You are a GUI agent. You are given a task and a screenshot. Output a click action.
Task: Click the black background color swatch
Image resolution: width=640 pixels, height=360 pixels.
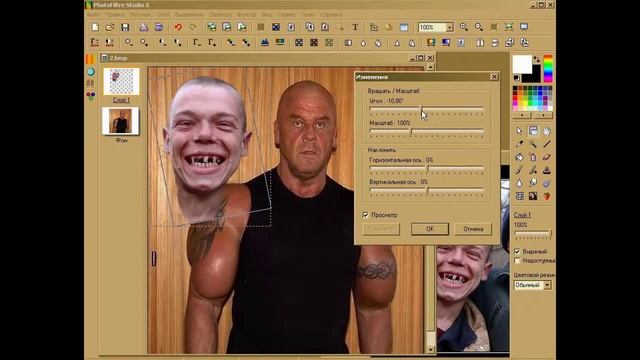(533, 77)
